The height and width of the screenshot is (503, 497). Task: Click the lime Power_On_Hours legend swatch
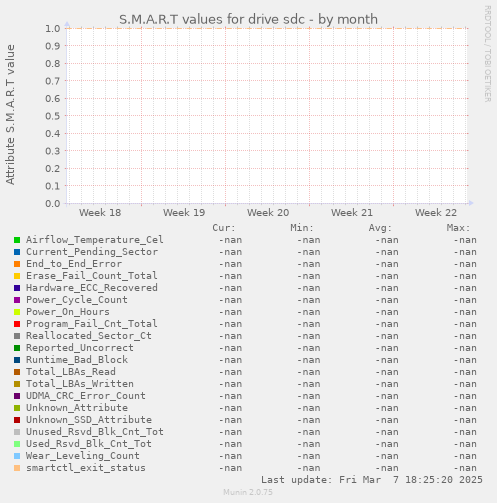[x=17, y=312]
